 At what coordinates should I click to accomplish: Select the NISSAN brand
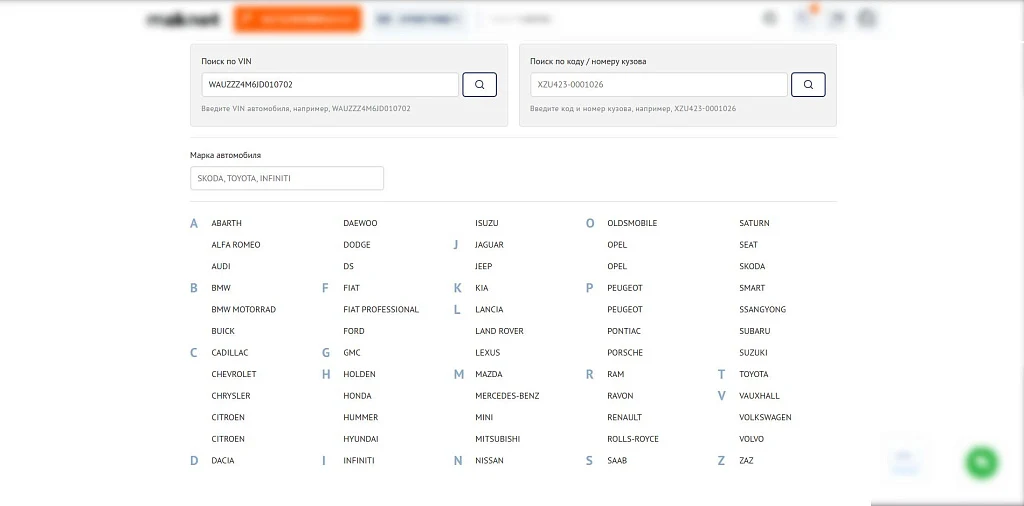click(x=489, y=460)
